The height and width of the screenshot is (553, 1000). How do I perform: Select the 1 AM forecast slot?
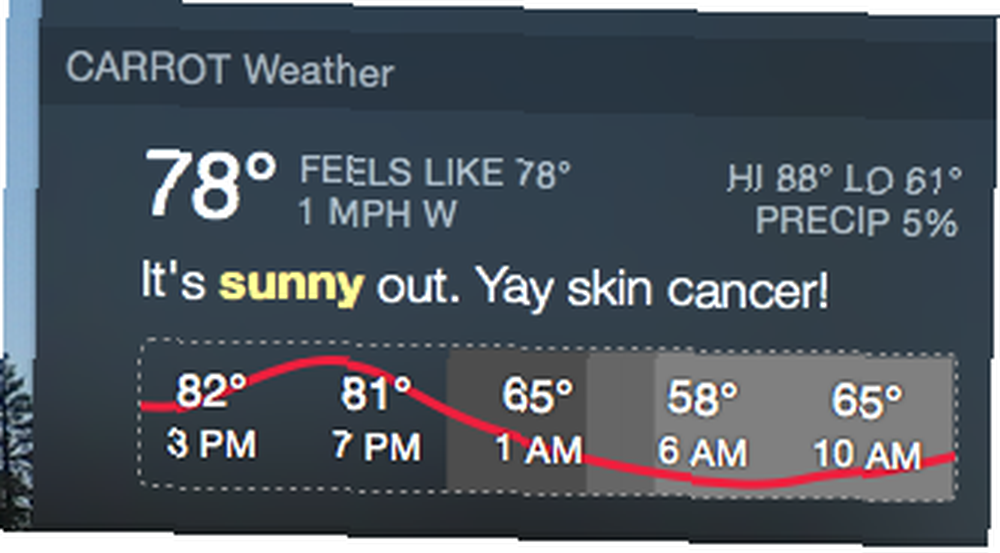pos(540,449)
